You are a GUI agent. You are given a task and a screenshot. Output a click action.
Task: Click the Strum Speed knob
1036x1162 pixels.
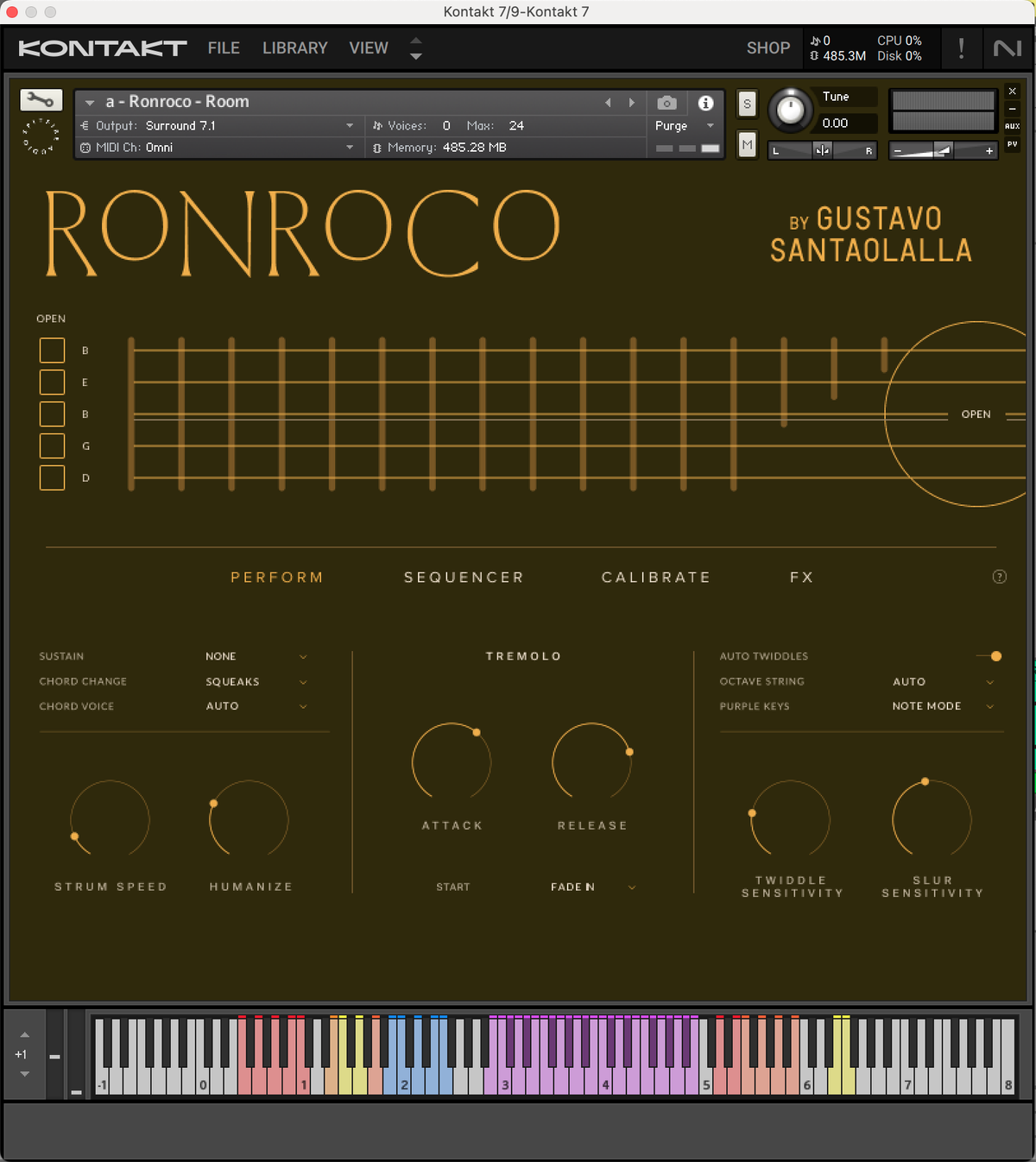click(110, 820)
